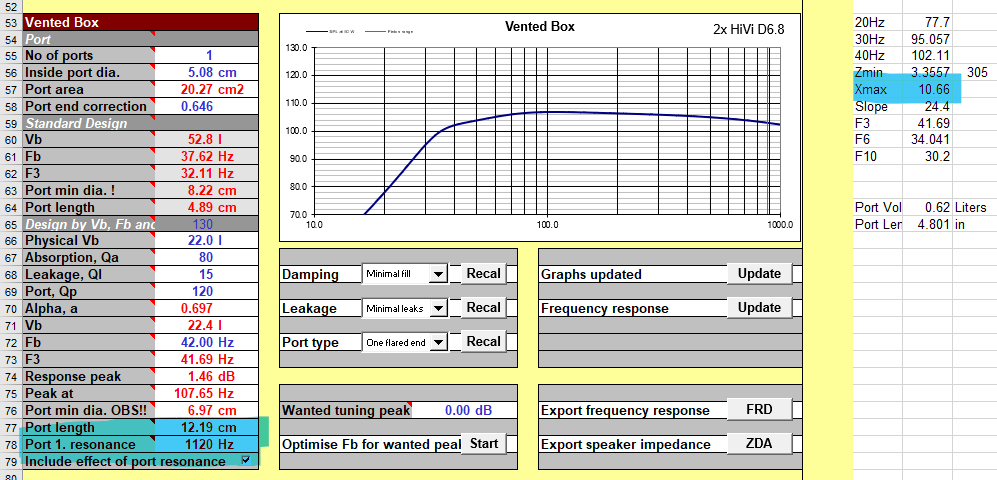This screenshot has width=997, height=480.
Task: Click the FRD export button
Action: pyautogui.click(x=759, y=409)
